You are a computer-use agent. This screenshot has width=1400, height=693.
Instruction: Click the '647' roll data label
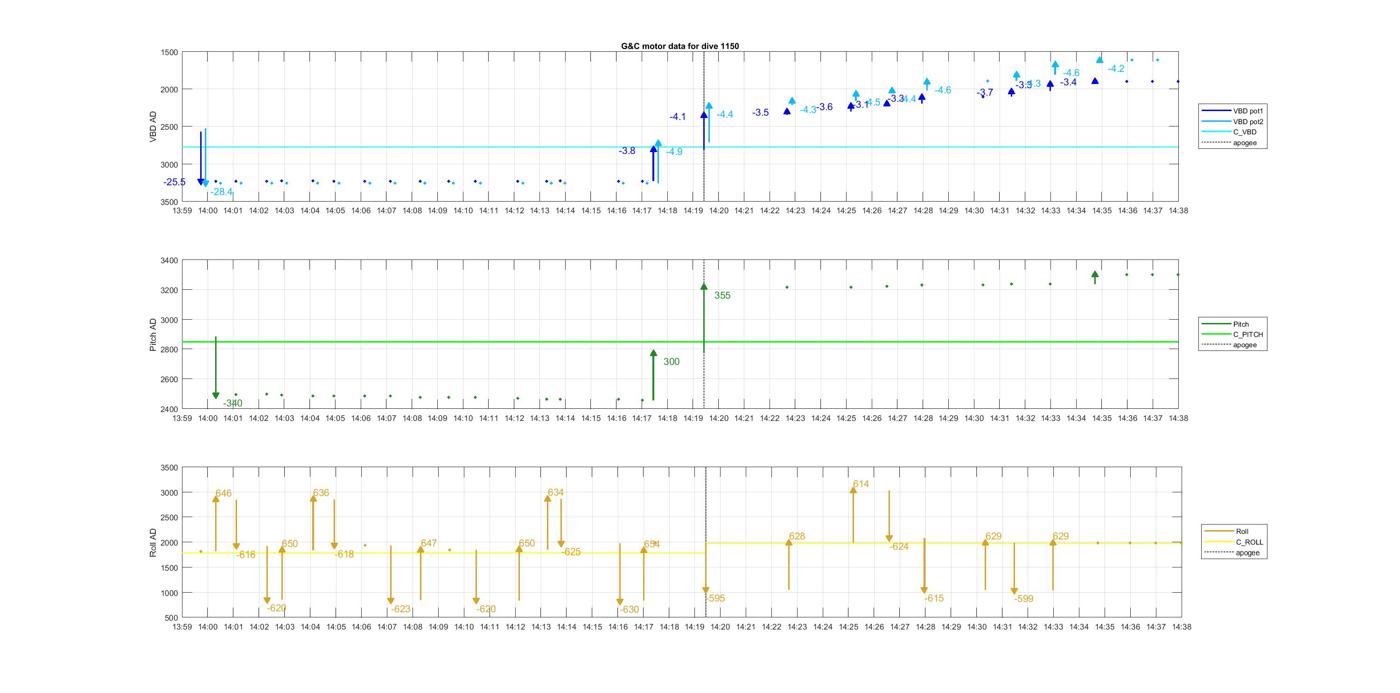click(x=429, y=544)
